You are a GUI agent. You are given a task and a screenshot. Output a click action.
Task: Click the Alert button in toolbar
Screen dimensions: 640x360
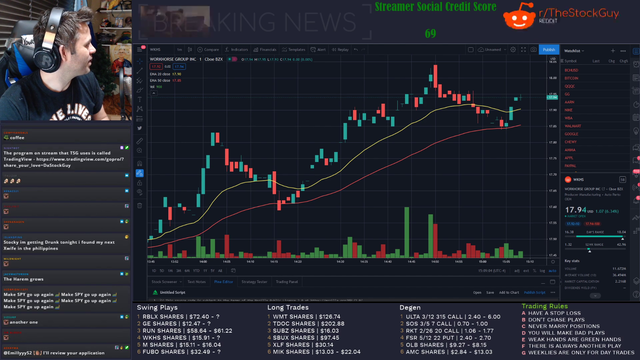tap(318, 49)
